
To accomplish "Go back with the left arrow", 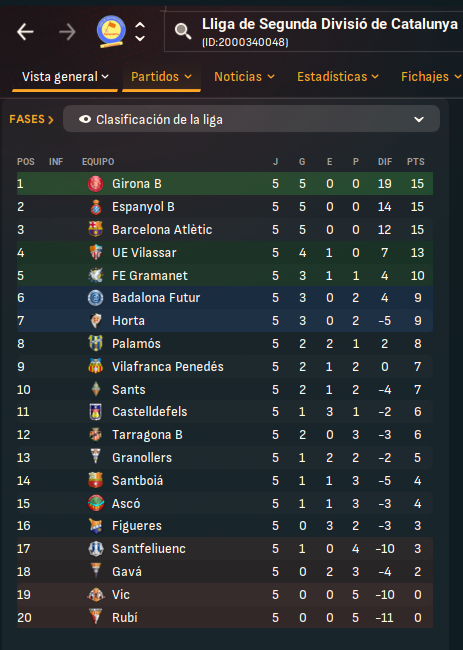I will click(25, 32).
